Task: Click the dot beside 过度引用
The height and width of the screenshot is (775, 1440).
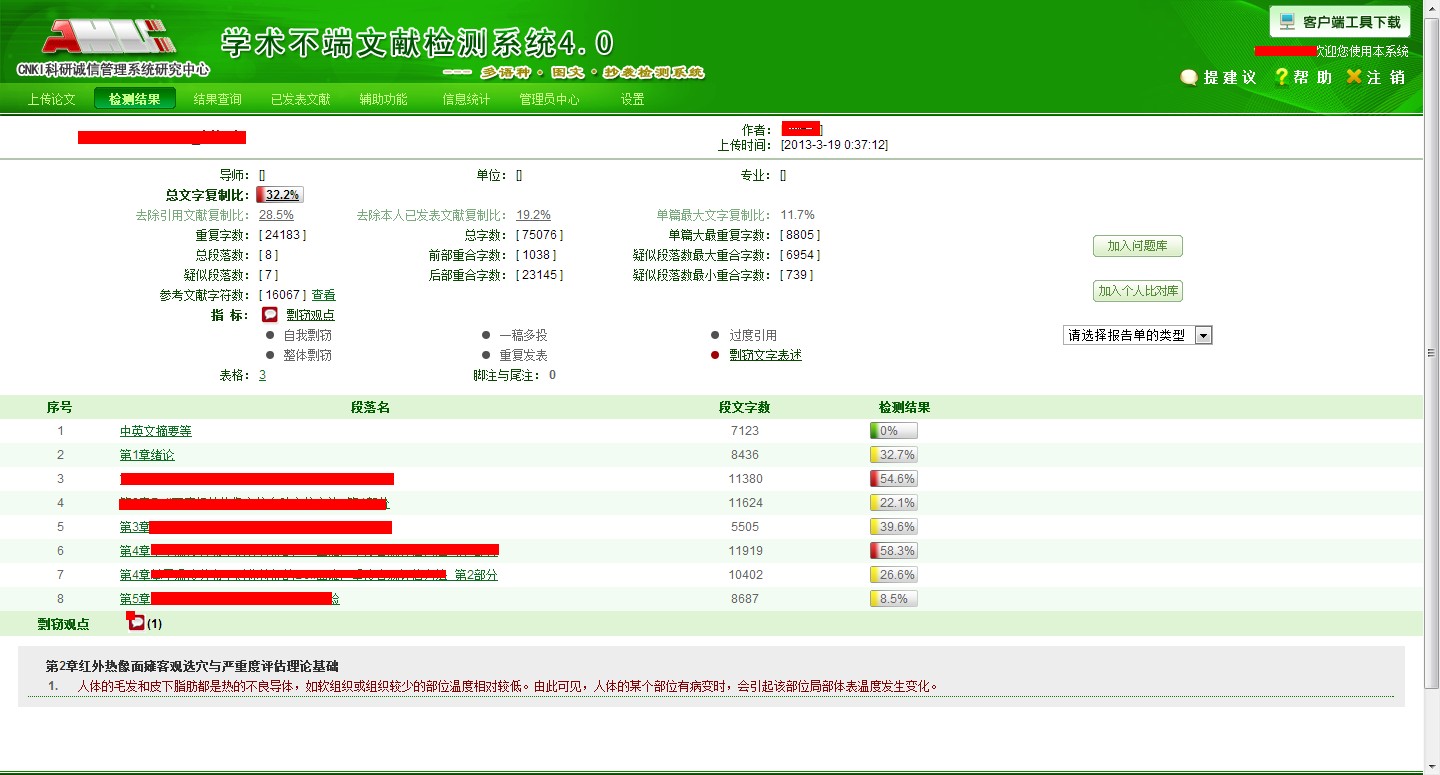Action: coord(715,335)
